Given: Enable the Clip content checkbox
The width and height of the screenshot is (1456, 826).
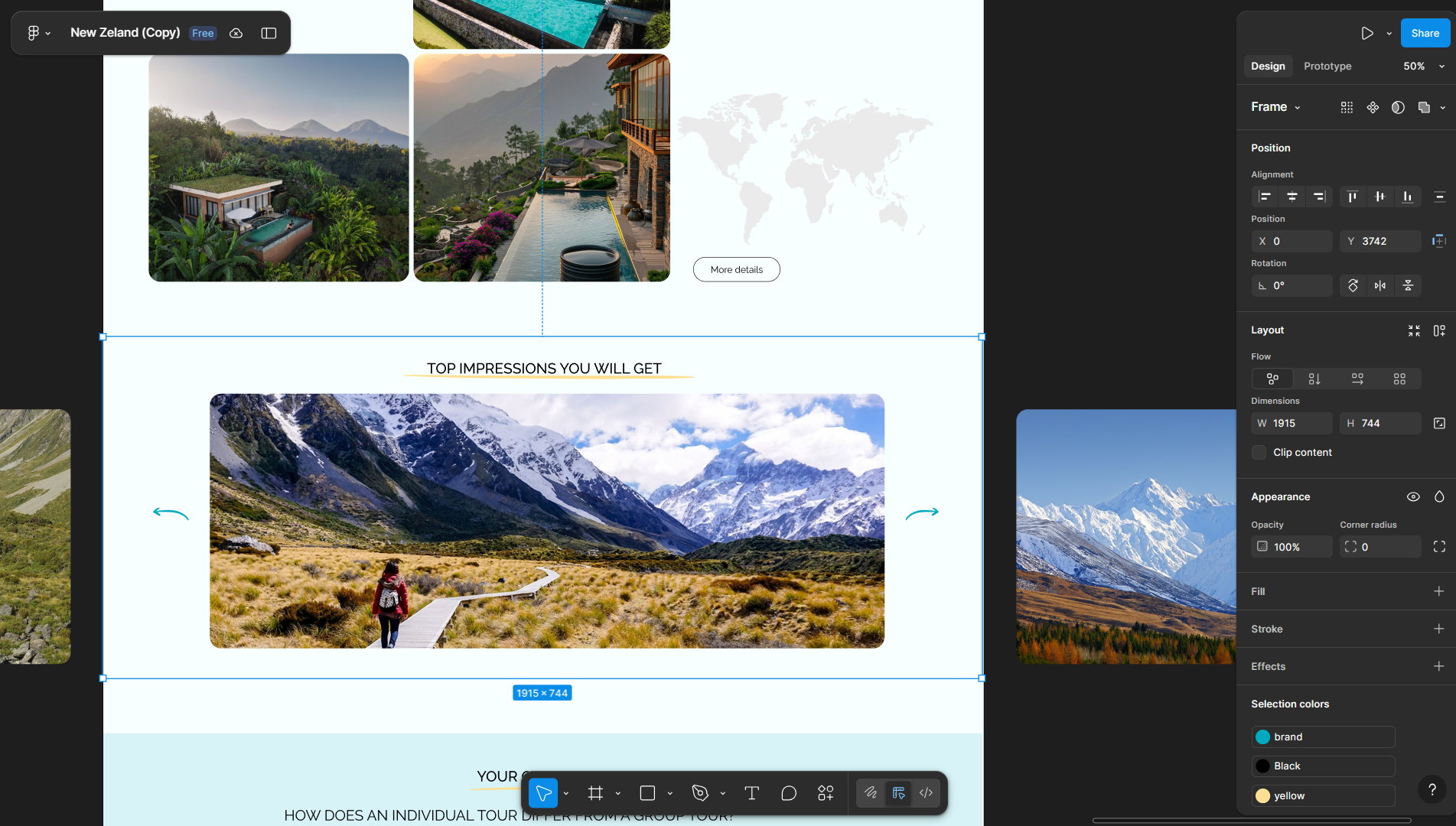Looking at the screenshot, I should pos(1259,452).
